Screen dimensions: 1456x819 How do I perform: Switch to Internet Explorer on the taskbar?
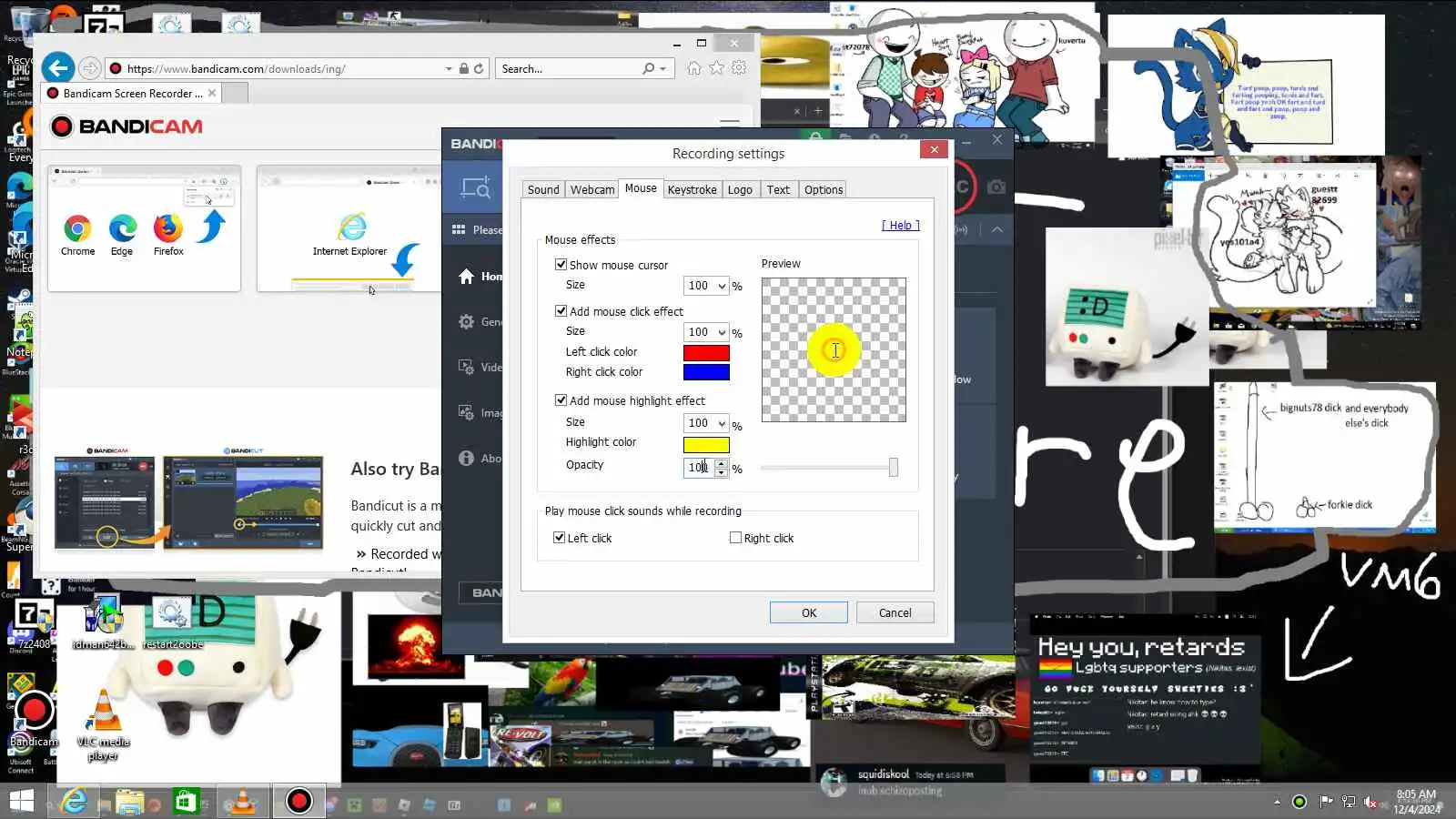[x=74, y=801]
